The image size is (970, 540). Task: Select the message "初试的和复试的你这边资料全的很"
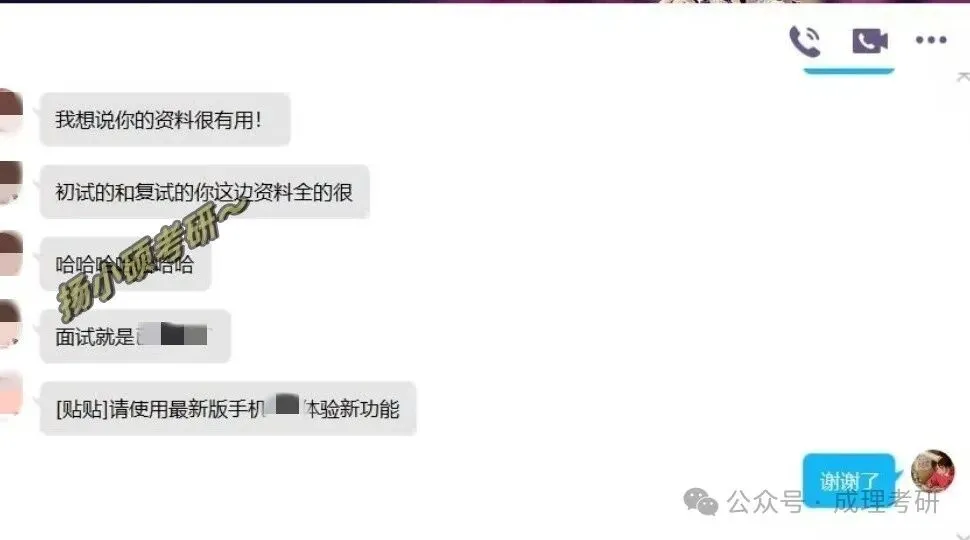(205, 192)
